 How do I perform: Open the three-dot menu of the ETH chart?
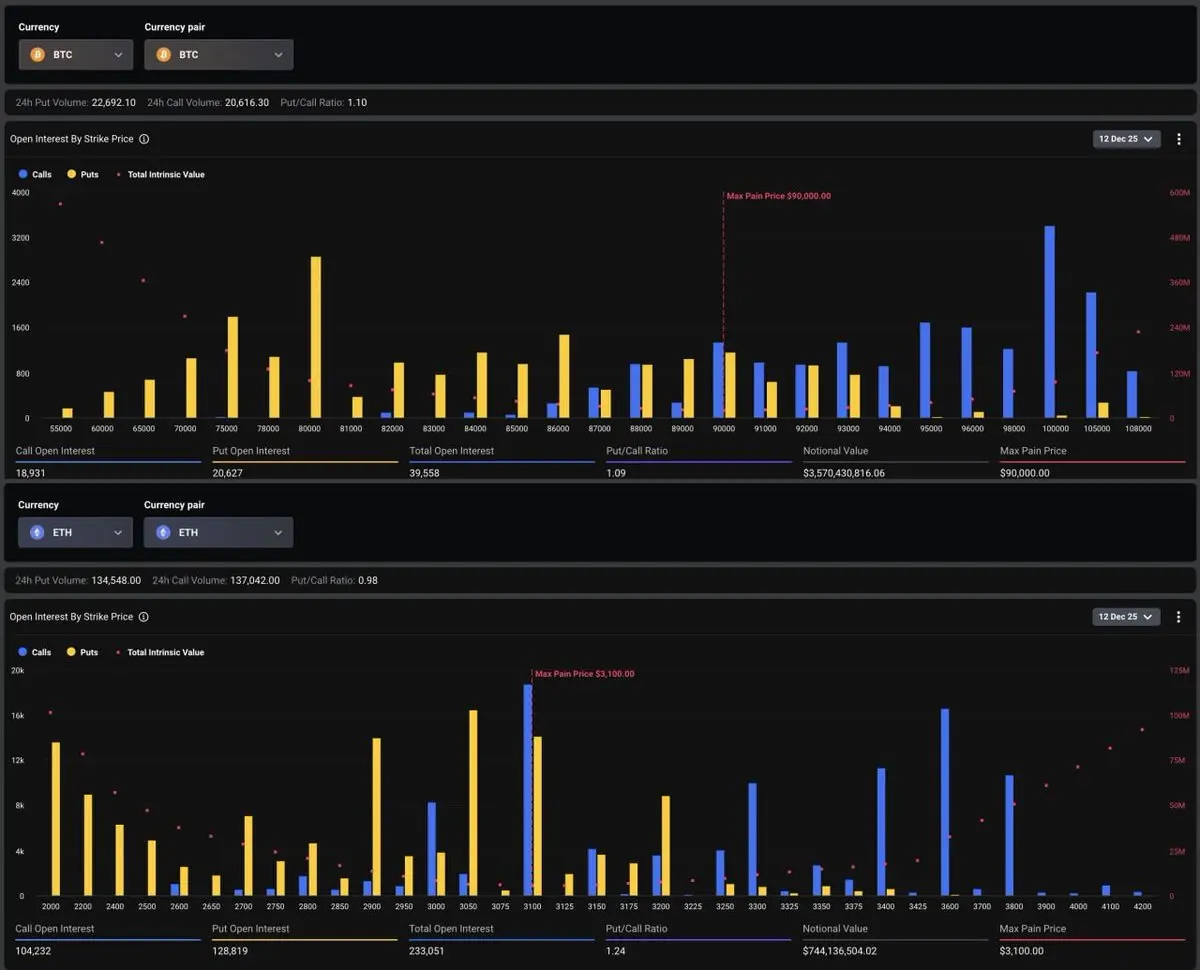tap(1179, 617)
